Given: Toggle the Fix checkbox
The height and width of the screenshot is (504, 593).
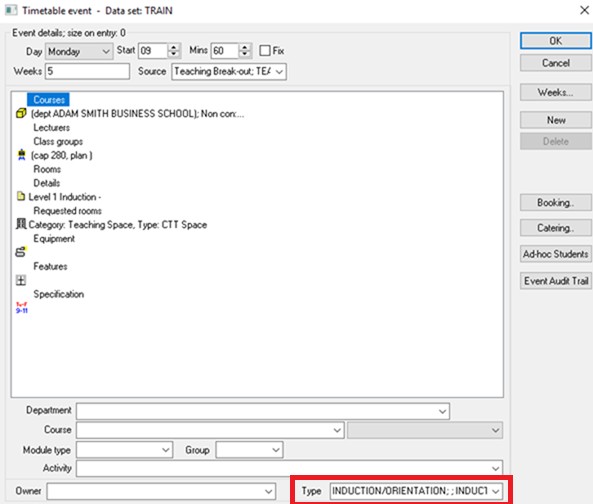Looking at the screenshot, I should 265,51.
